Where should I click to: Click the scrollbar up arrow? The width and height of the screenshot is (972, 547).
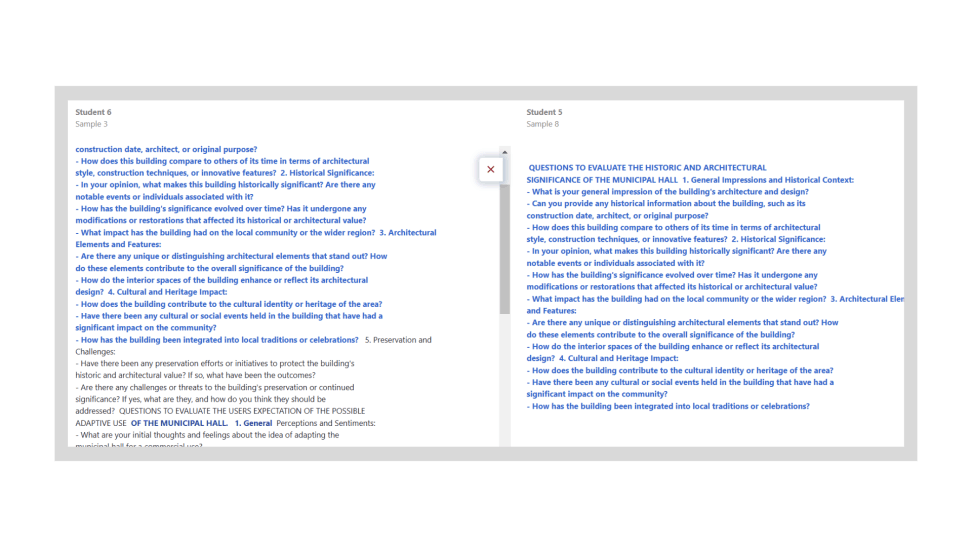[505, 152]
